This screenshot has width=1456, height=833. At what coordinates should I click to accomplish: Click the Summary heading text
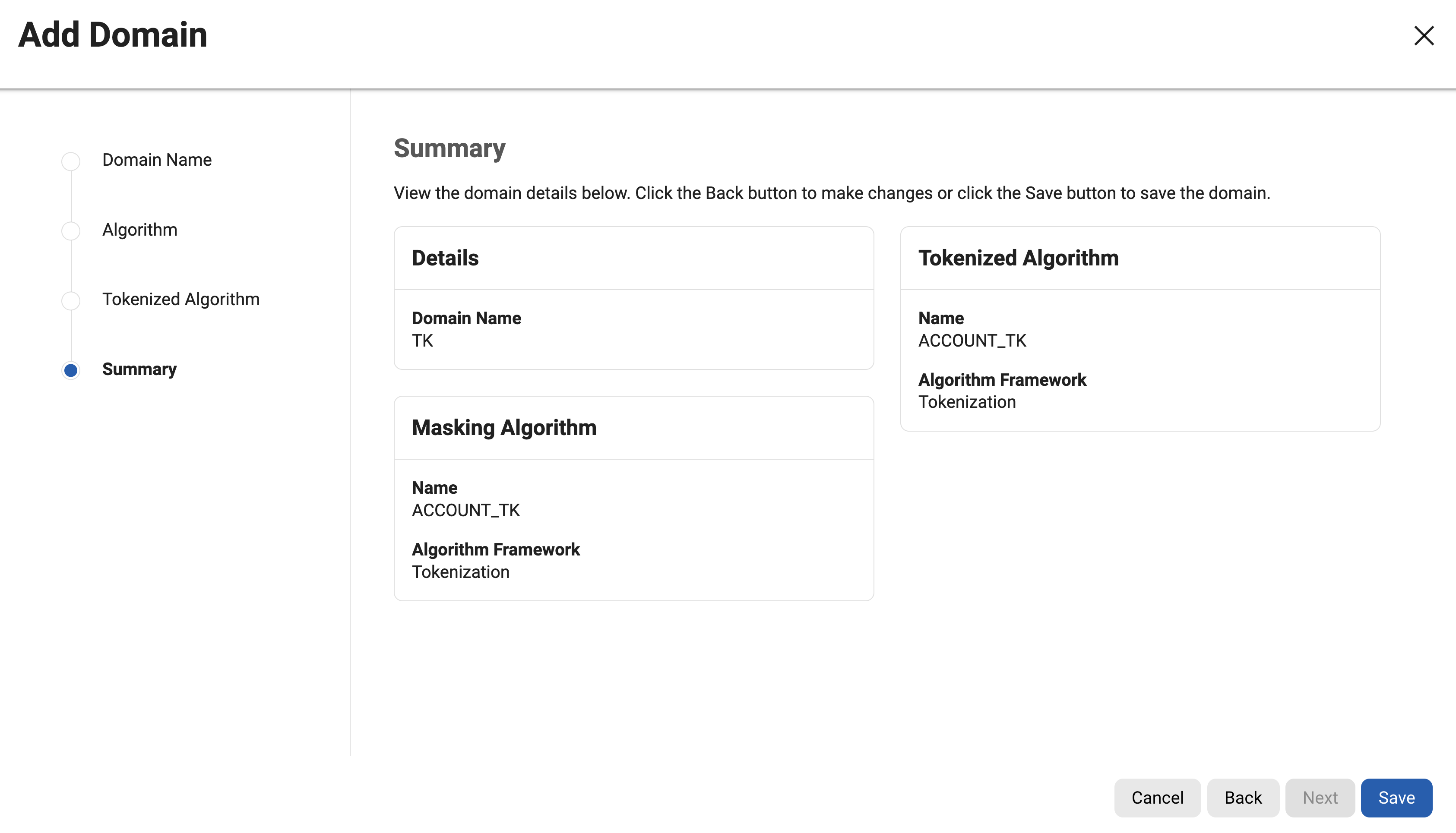pyautogui.click(x=449, y=148)
